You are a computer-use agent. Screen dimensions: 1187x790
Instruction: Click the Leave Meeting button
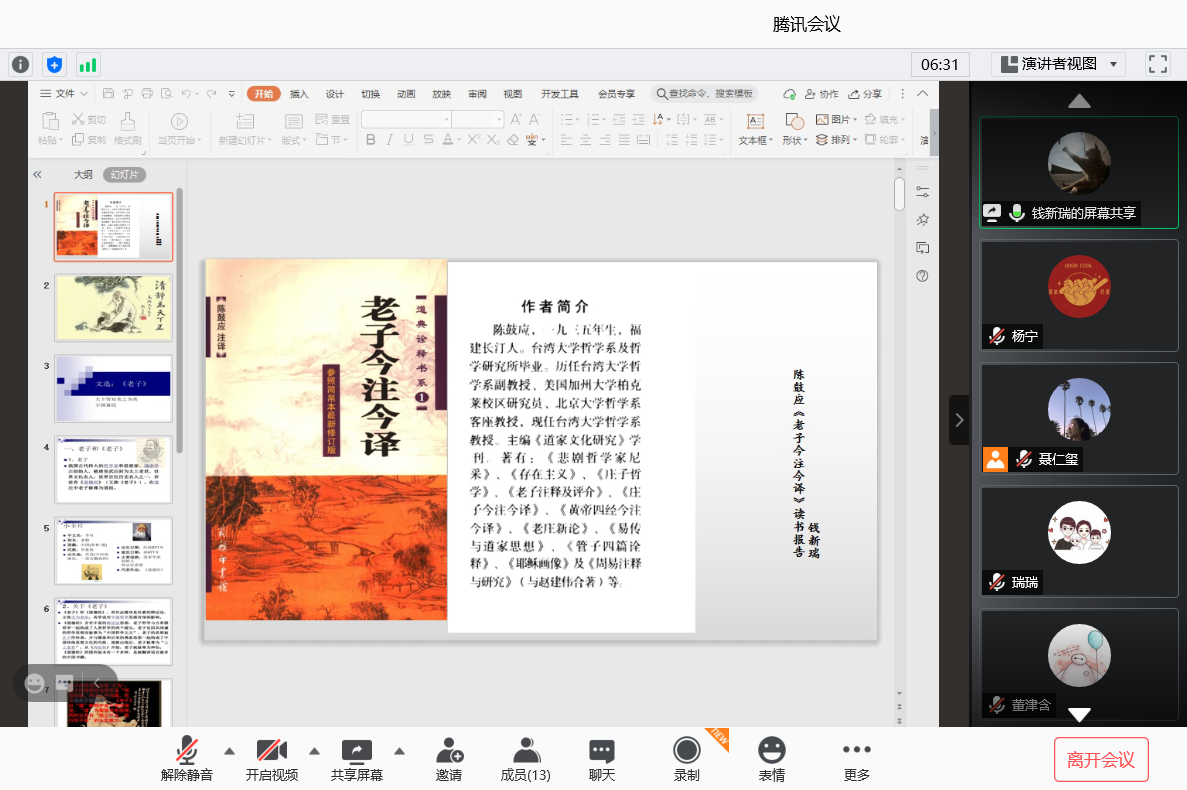point(1100,760)
